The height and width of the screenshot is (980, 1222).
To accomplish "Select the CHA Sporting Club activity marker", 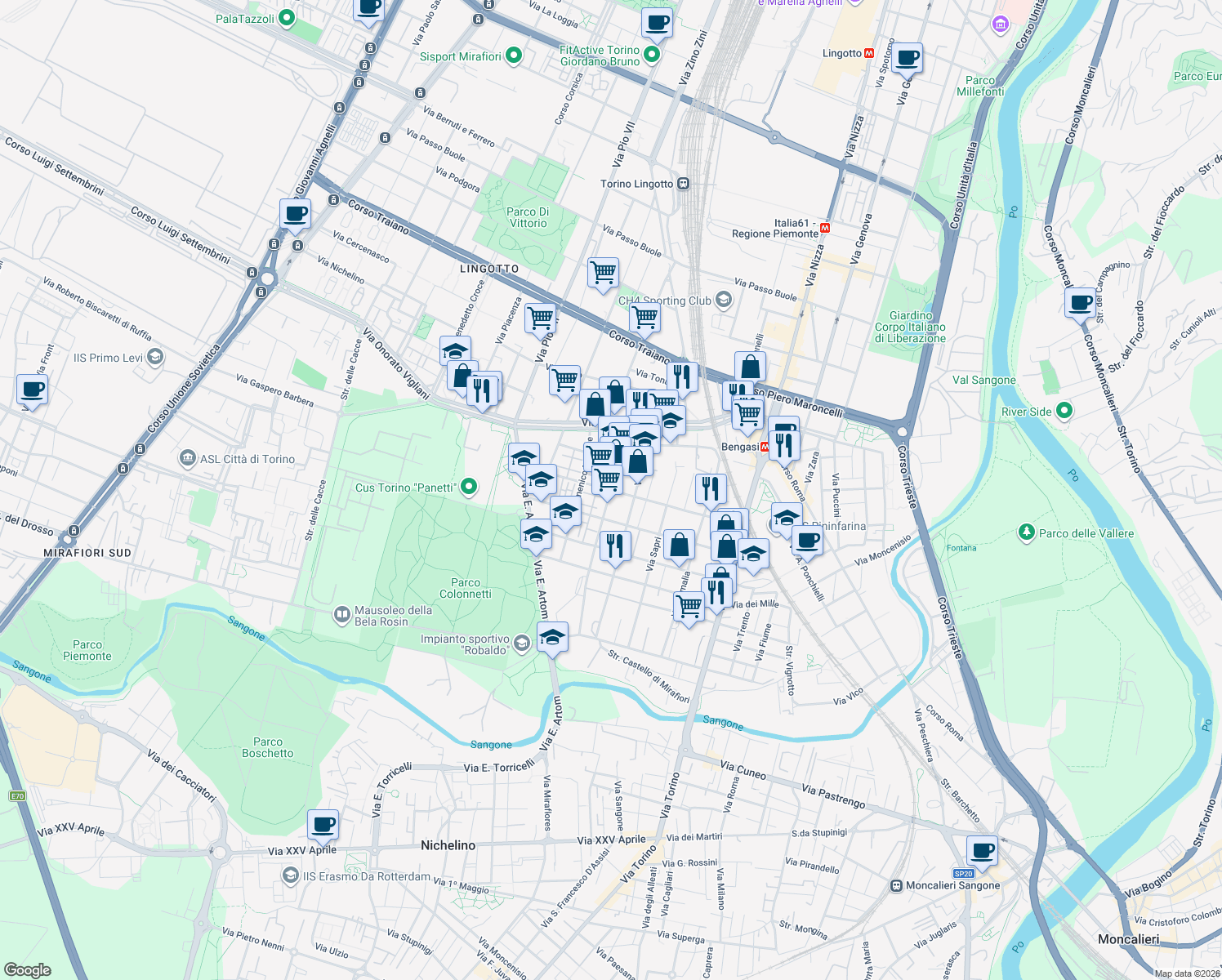I will [x=722, y=301].
